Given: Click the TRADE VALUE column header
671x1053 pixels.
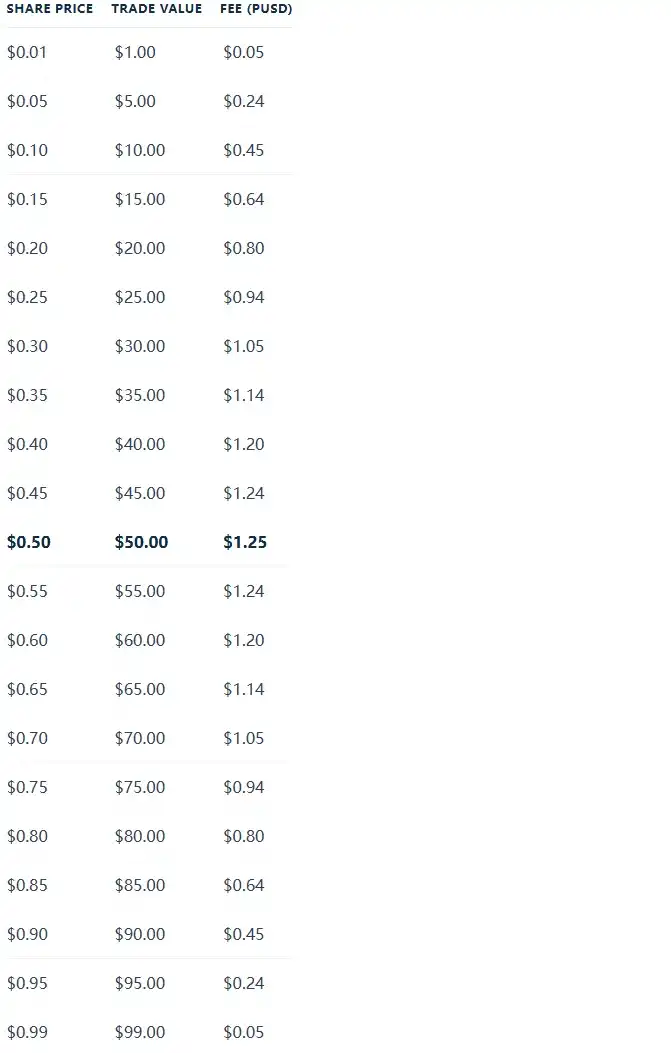Looking at the screenshot, I should [x=156, y=9].
